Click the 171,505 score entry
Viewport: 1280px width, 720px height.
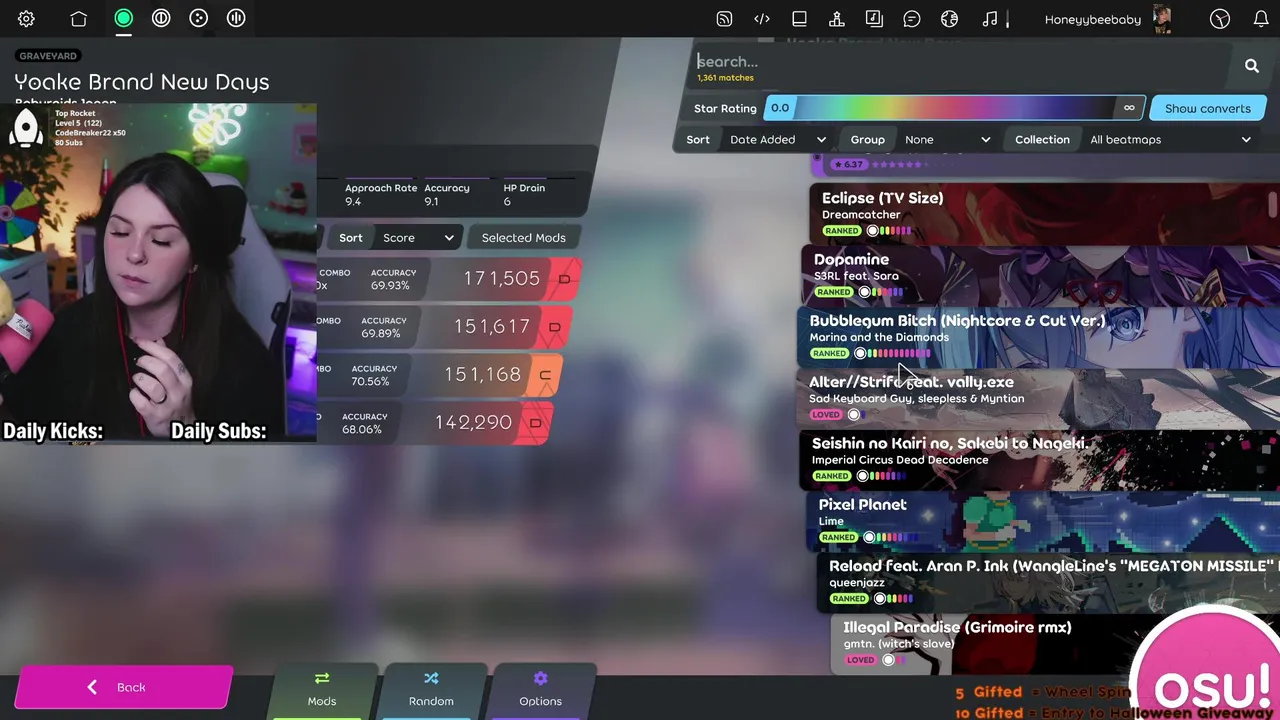[x=449, y=279]
